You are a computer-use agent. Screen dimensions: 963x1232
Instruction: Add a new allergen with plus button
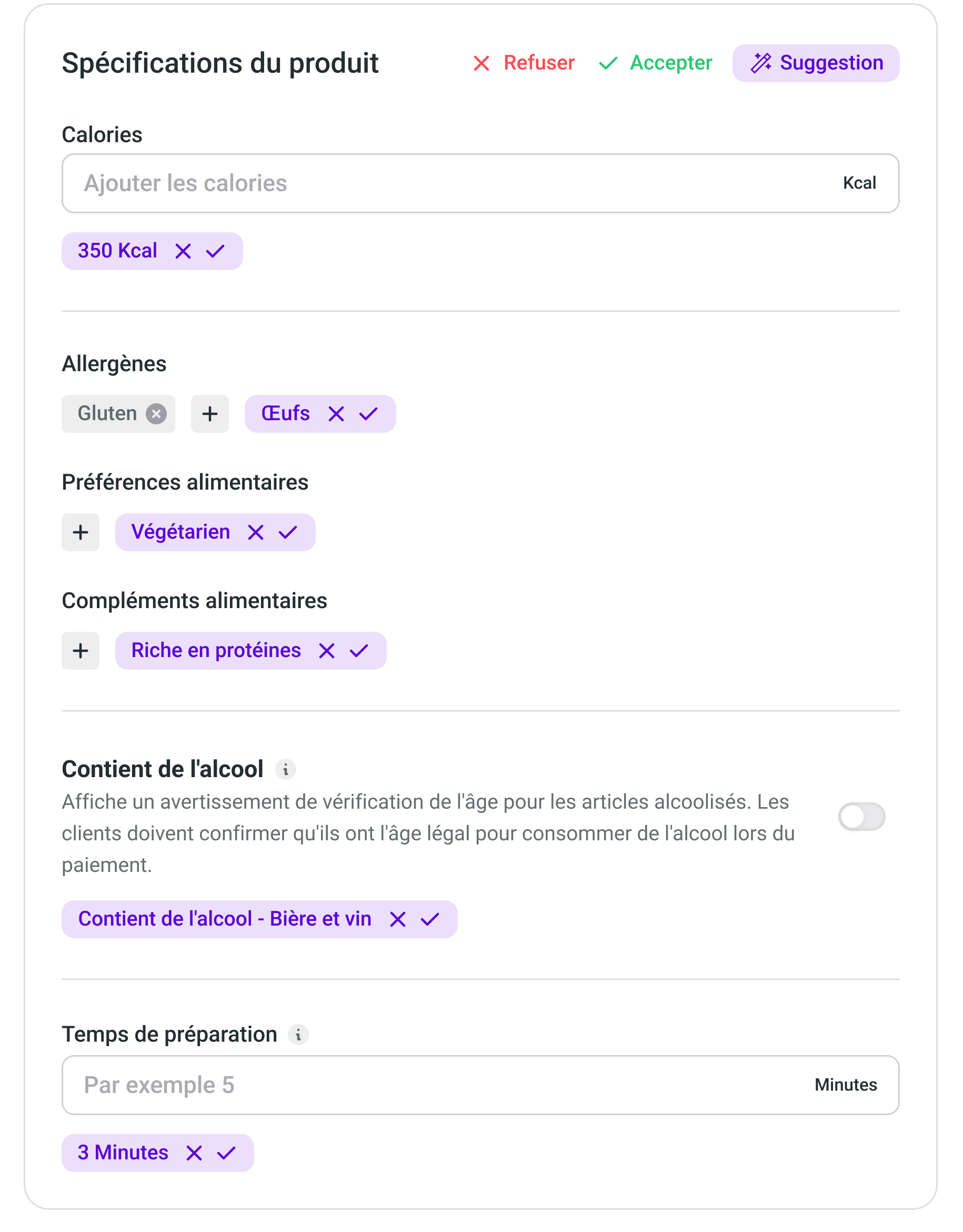pyautogui.click(x=210, y=414)
